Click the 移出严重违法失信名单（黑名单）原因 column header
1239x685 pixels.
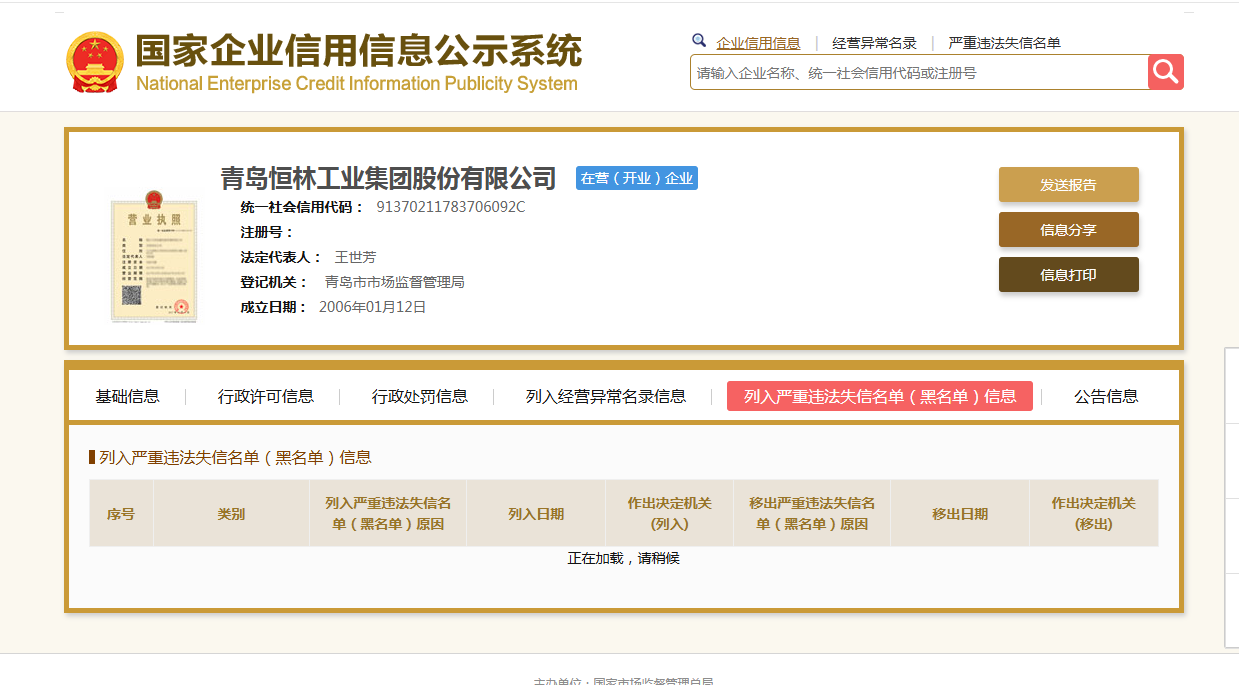(812, 513)
